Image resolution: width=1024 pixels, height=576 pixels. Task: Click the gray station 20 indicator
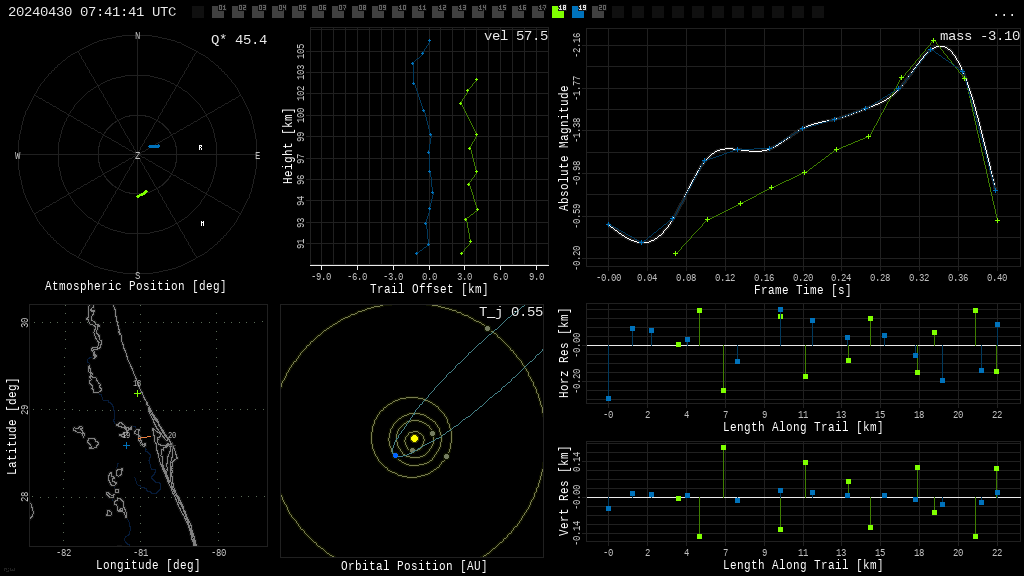click(598, 11)
